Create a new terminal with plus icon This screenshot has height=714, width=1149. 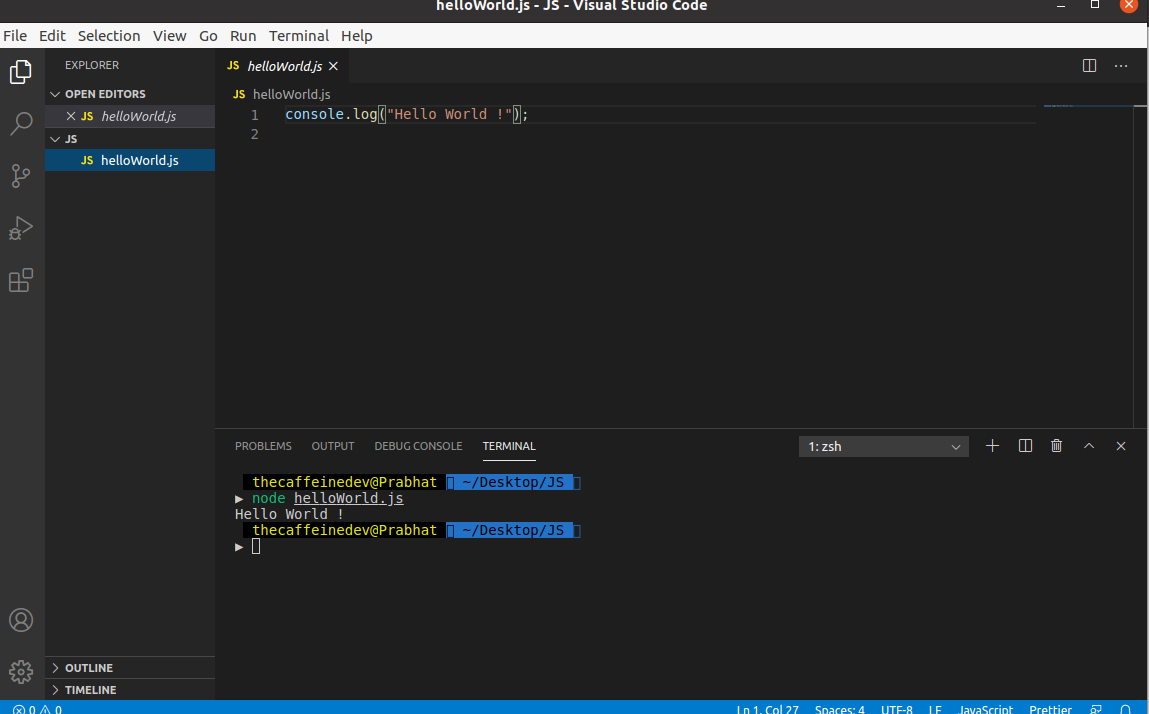point(992,446)
